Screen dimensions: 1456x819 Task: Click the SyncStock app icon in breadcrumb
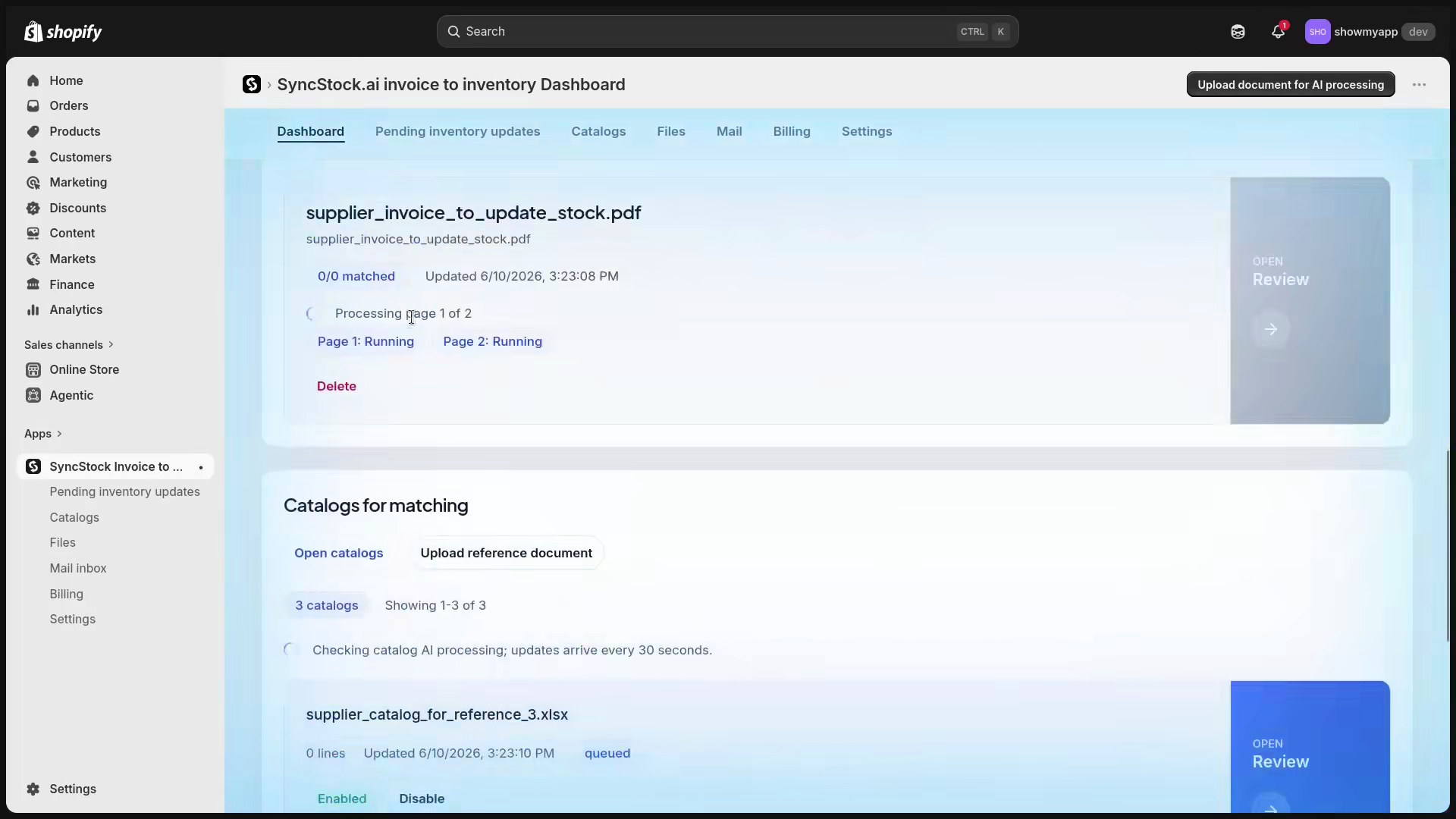(x=252, y=84)
